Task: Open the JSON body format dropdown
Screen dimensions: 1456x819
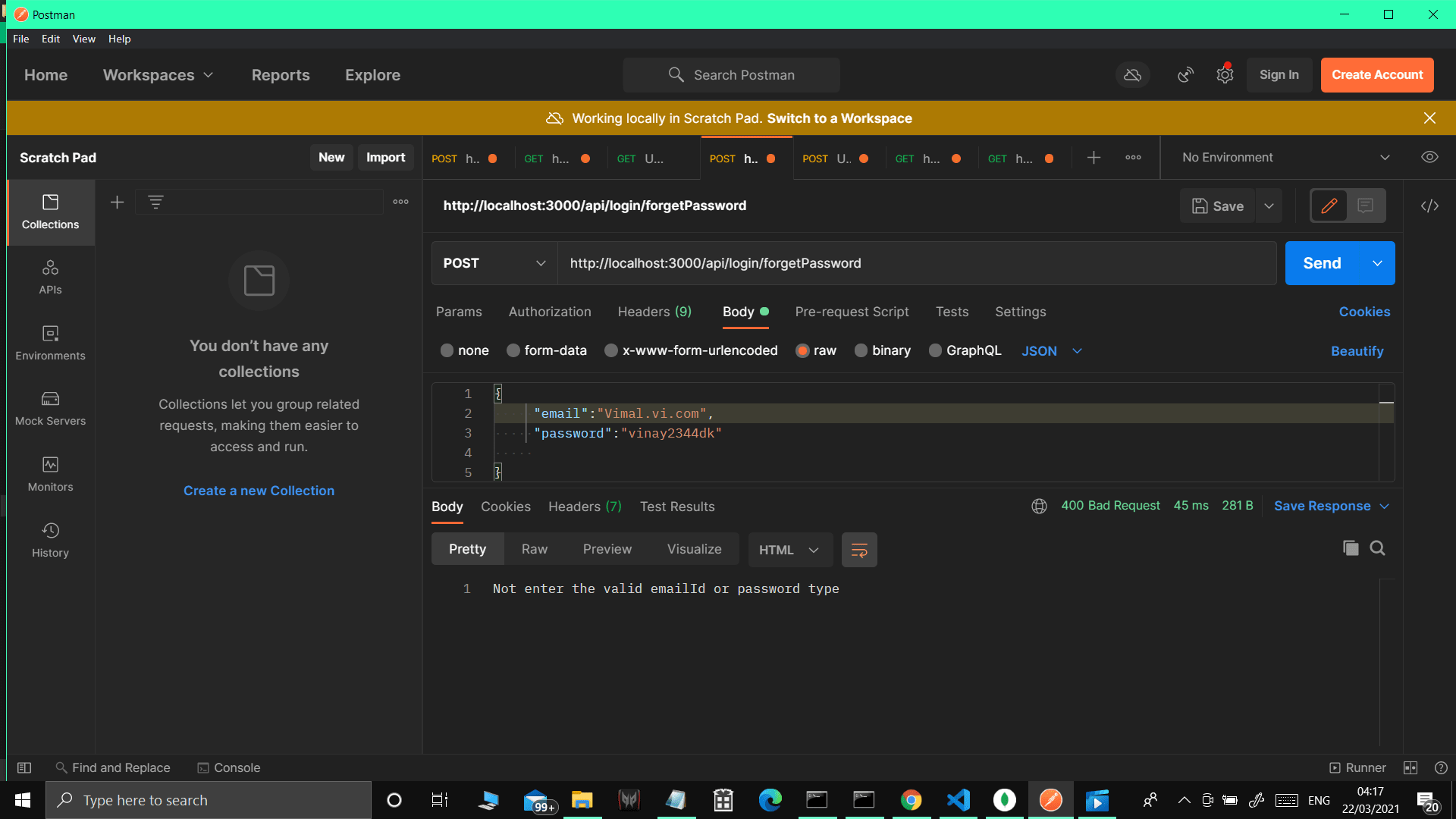Action: (1051, 351)
